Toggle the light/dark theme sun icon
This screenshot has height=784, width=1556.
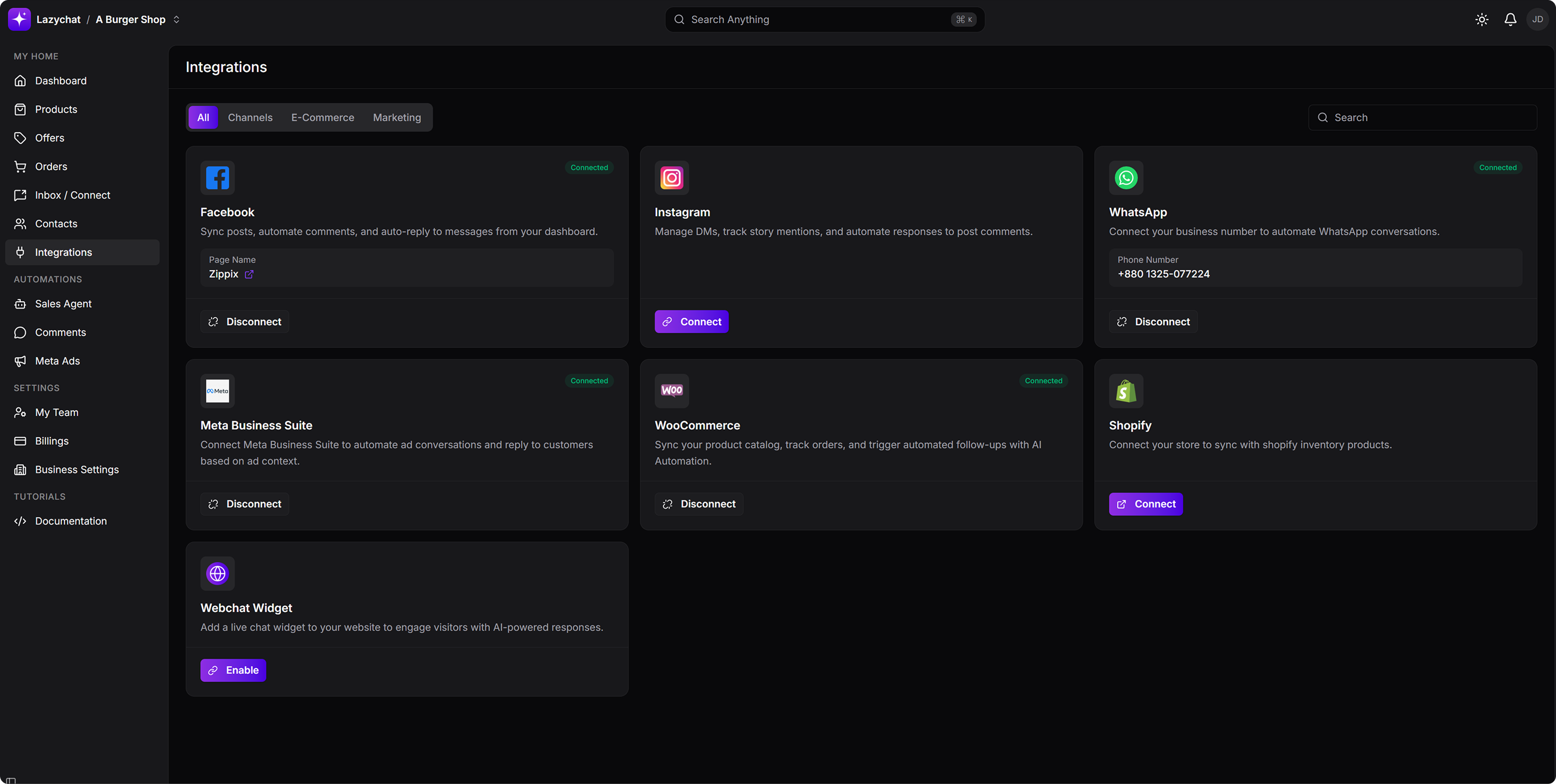pyautogui.click(x=1481, y=19)
